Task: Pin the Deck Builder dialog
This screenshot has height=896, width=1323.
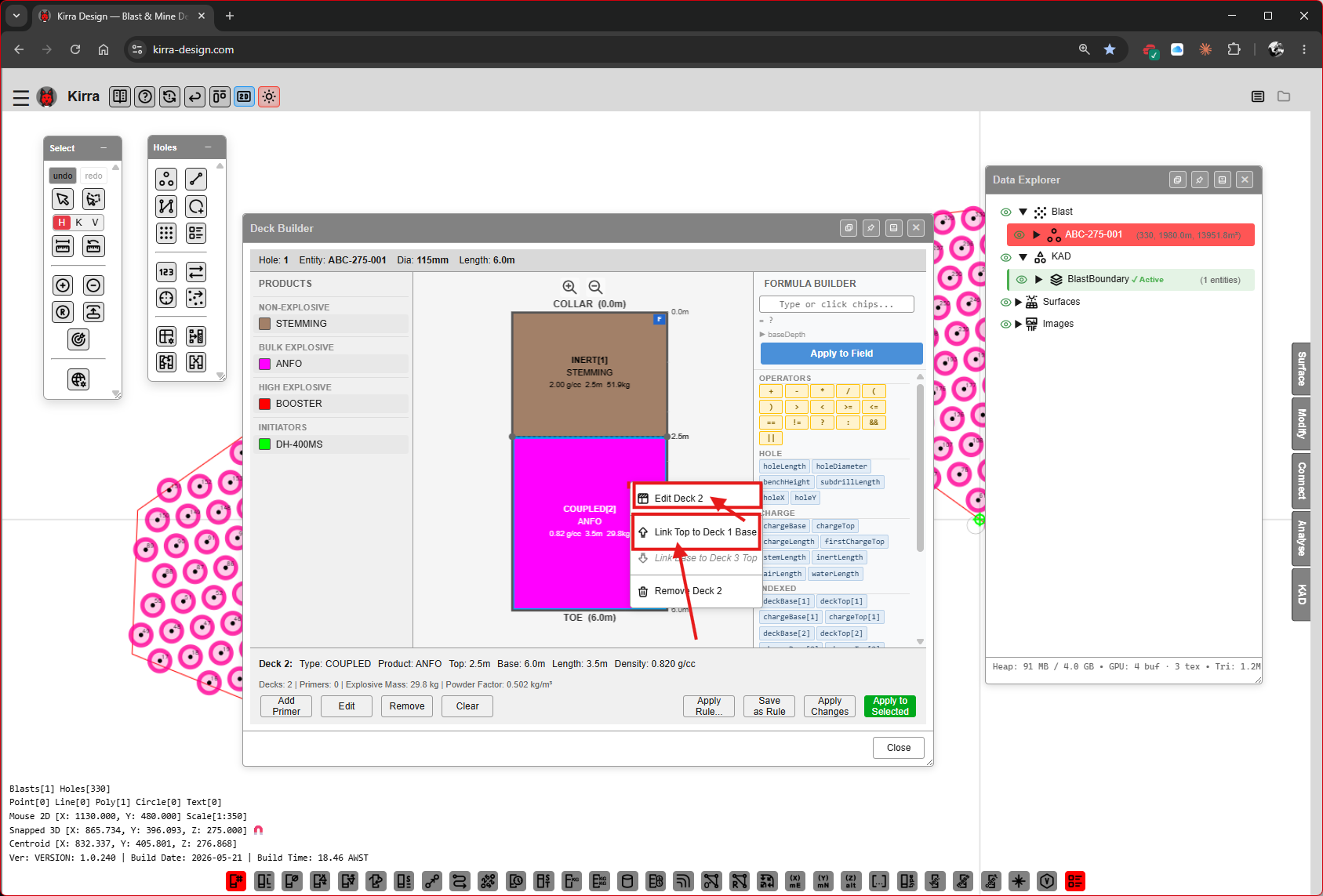Action: click(x=871, y=228)
